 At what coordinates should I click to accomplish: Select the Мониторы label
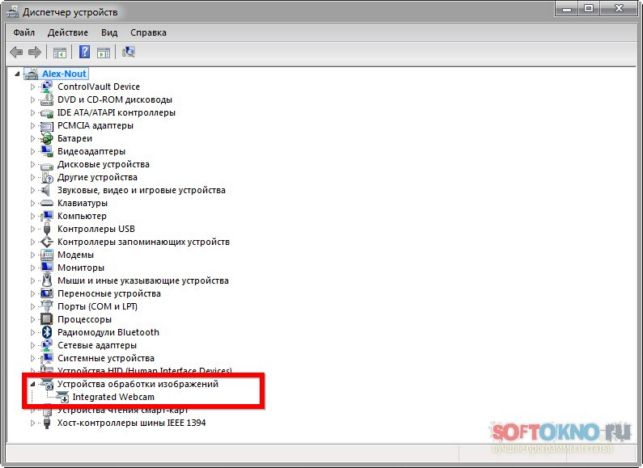[x=81, y=268]
